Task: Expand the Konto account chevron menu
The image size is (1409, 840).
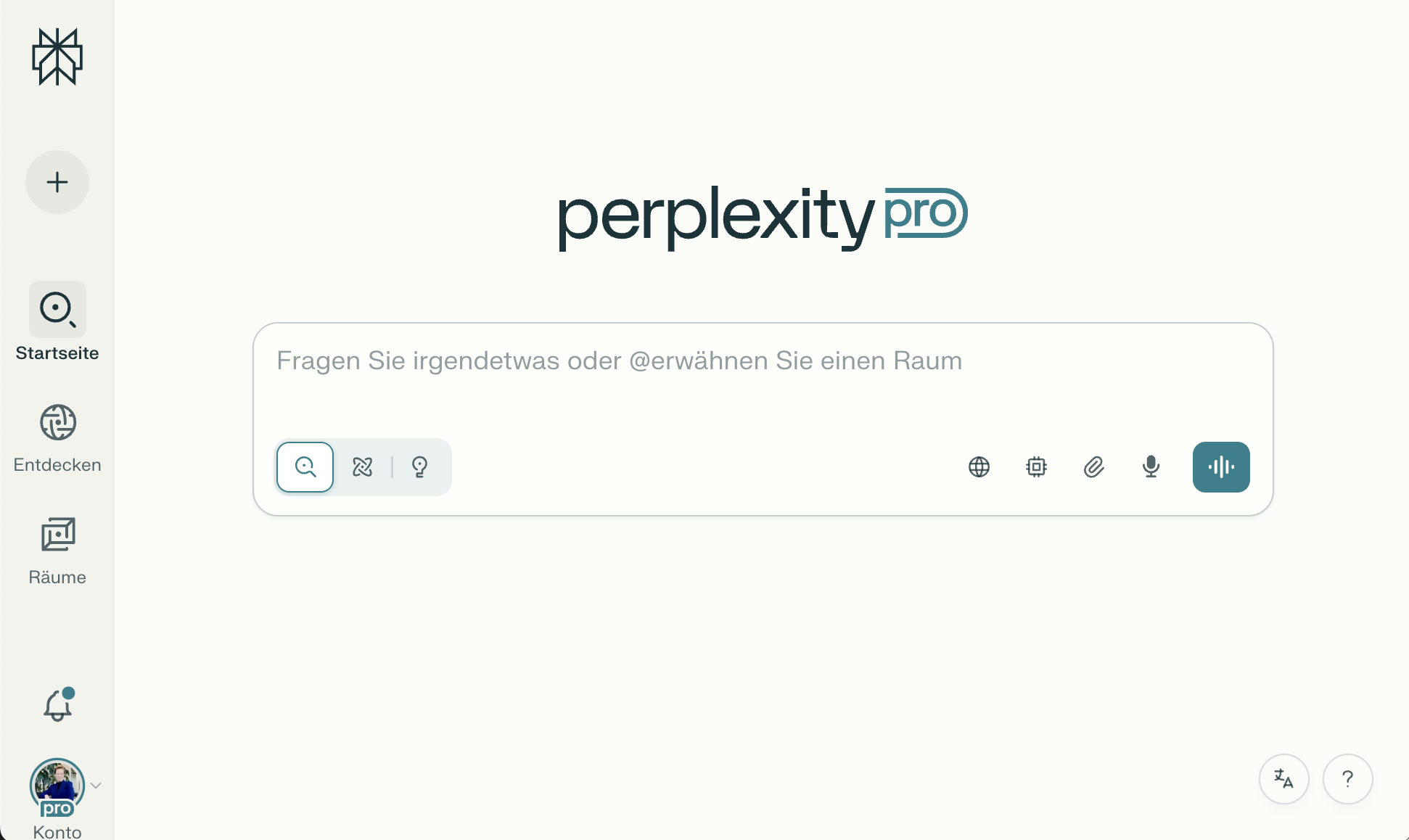Action: (96, 786)
